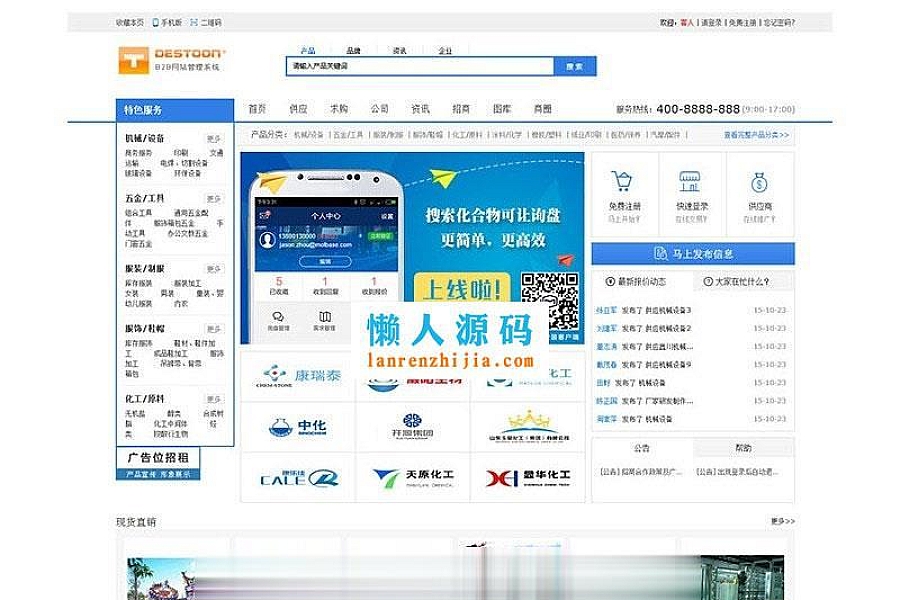The image size is (900, 600).
Task: Open the 五金/工具 category heading
Action: 145,198
